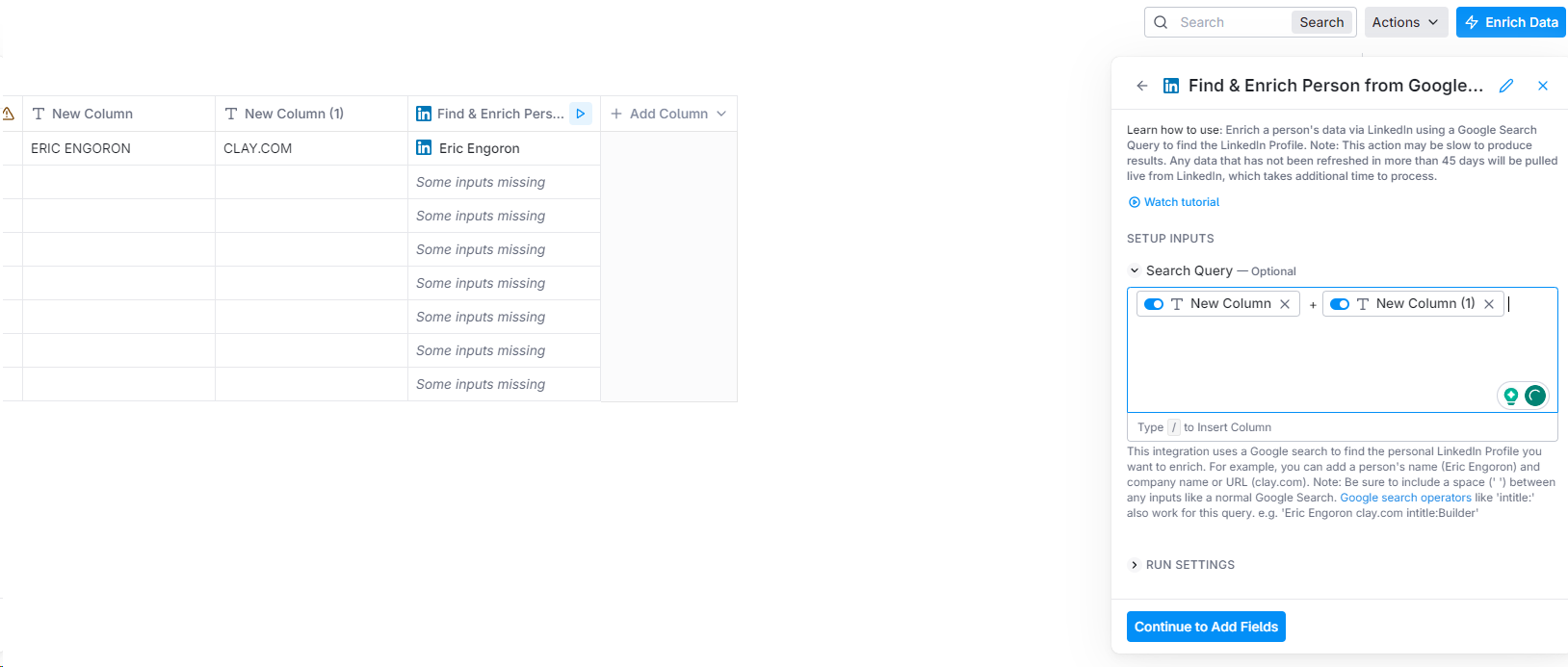The width and height of the screenshot is (1568, 667).
Task: Run the Find & Enrich column play icon
Action: point(581,114)
